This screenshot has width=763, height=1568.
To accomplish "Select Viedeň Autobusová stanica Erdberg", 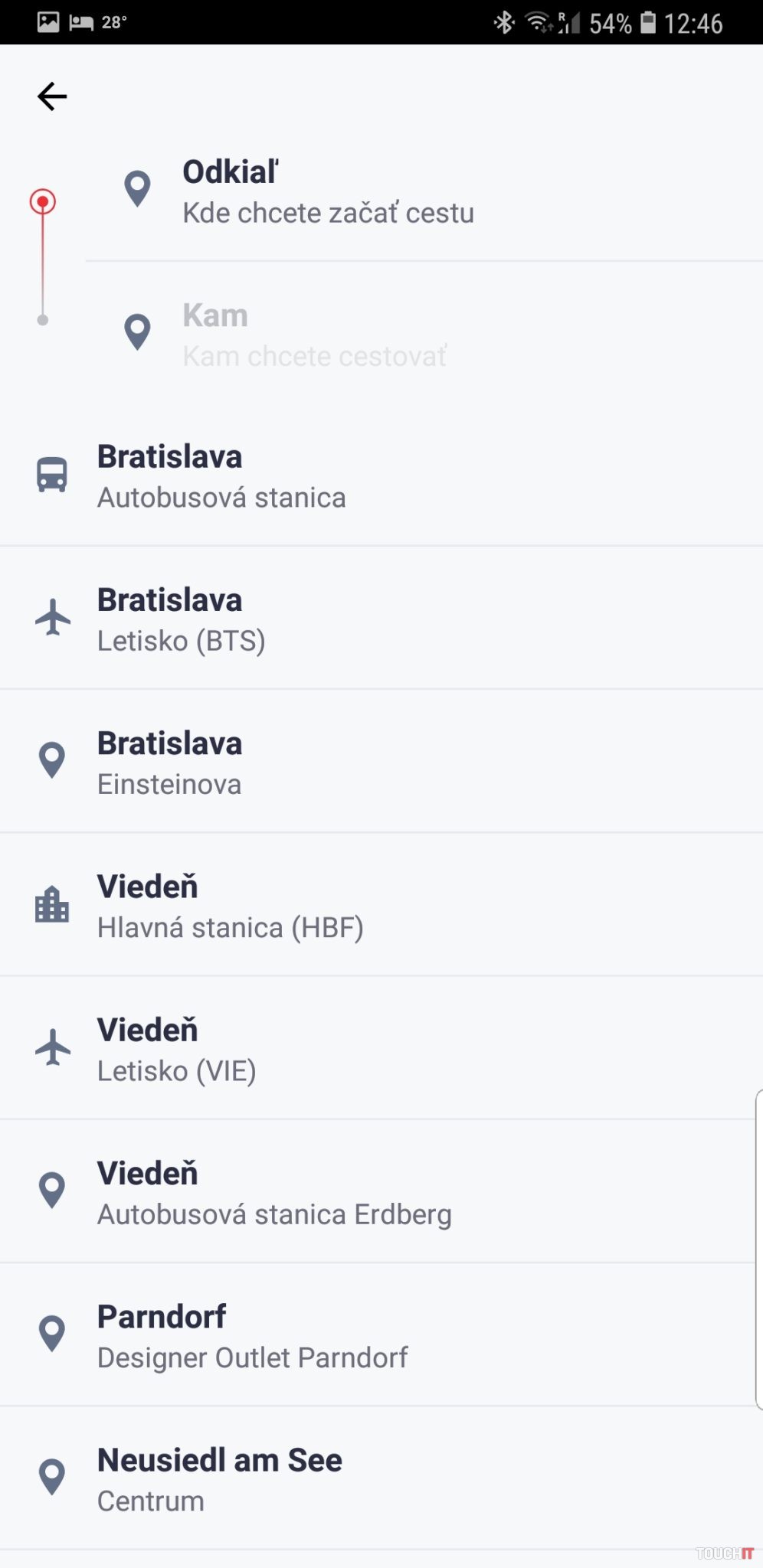I will click(274, 1192).
